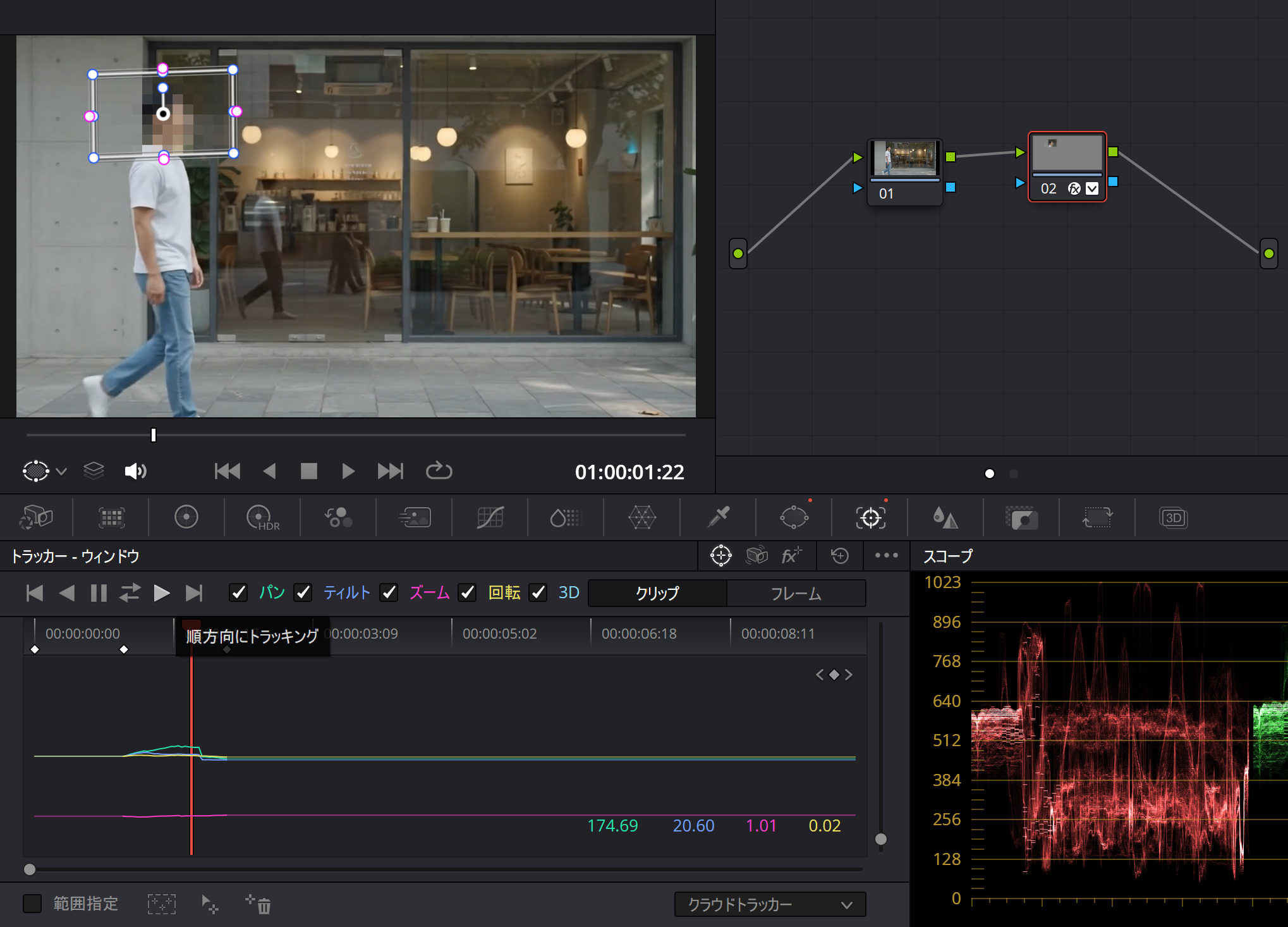The image size is (1288, 927).
Task: Open the Camera Raw palette icon
Action: 36,518
